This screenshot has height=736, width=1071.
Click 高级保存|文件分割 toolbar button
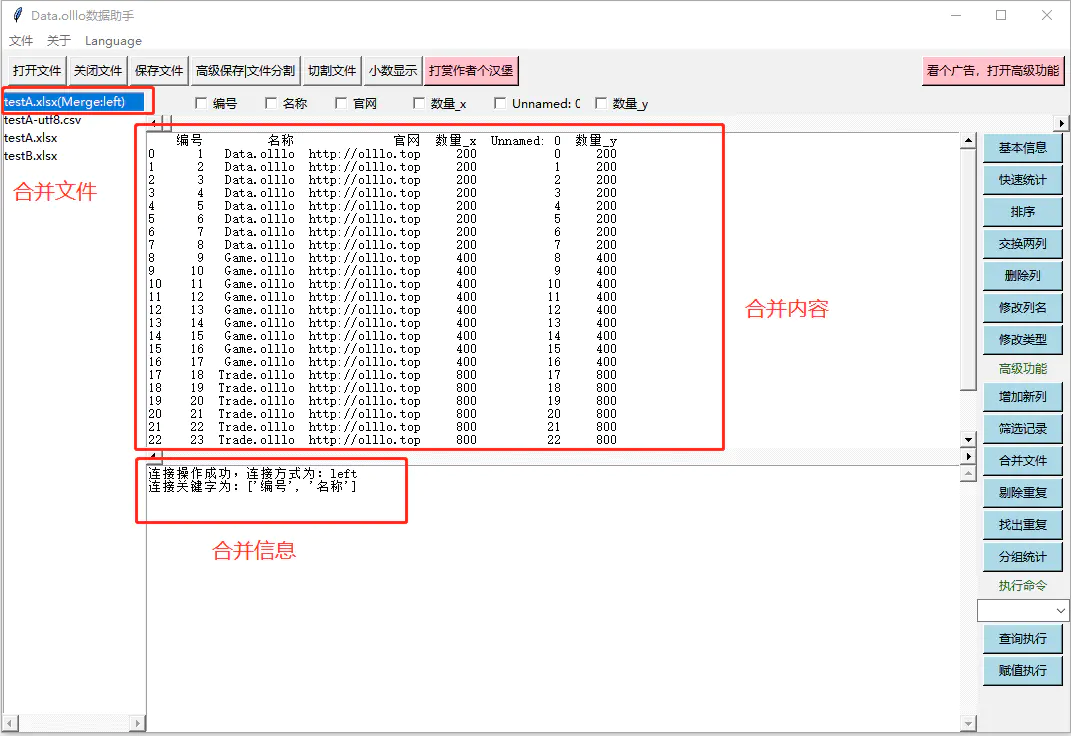[245, 70]
